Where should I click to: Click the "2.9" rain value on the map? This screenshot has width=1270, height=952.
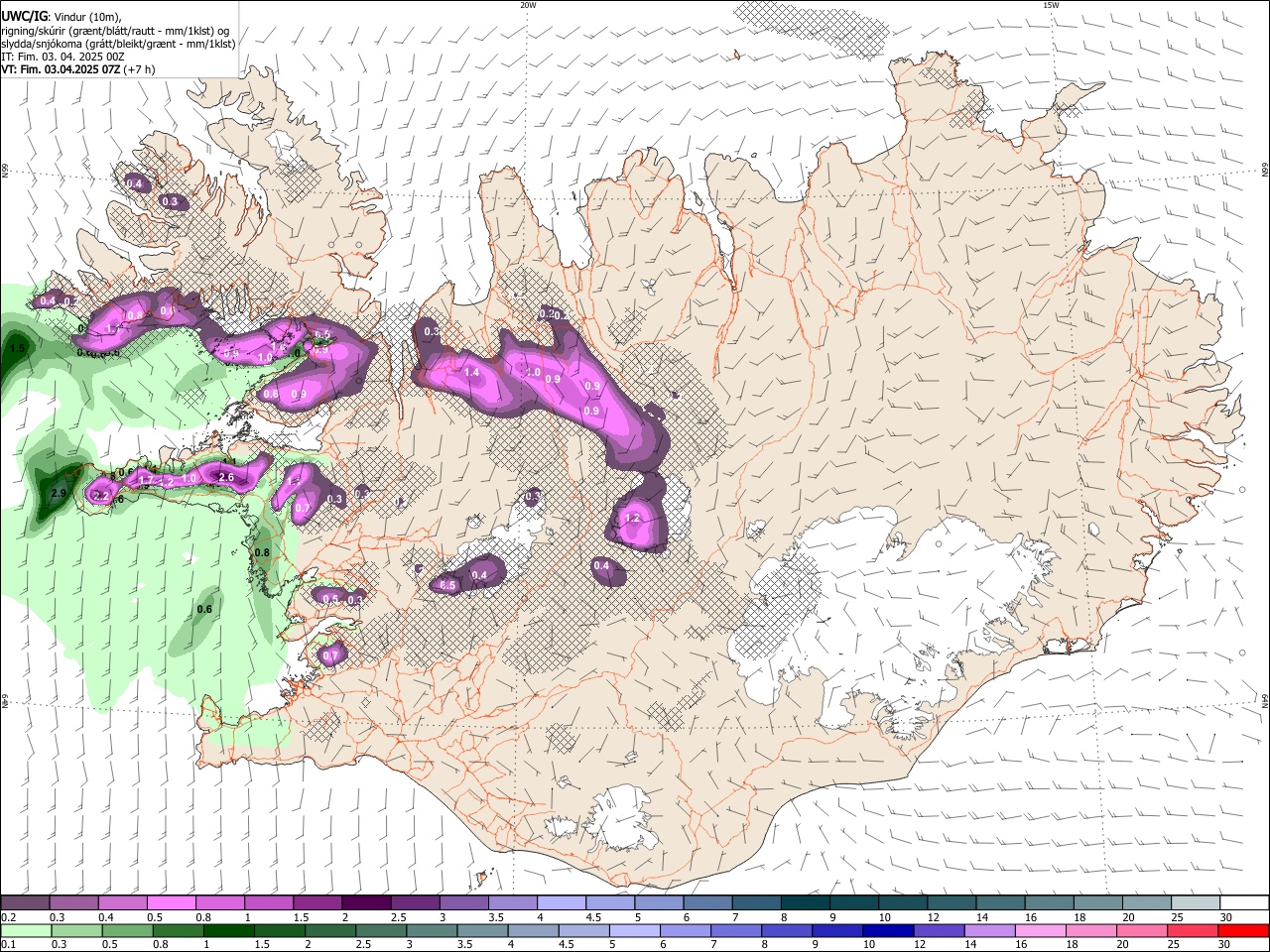click(59, 493)
